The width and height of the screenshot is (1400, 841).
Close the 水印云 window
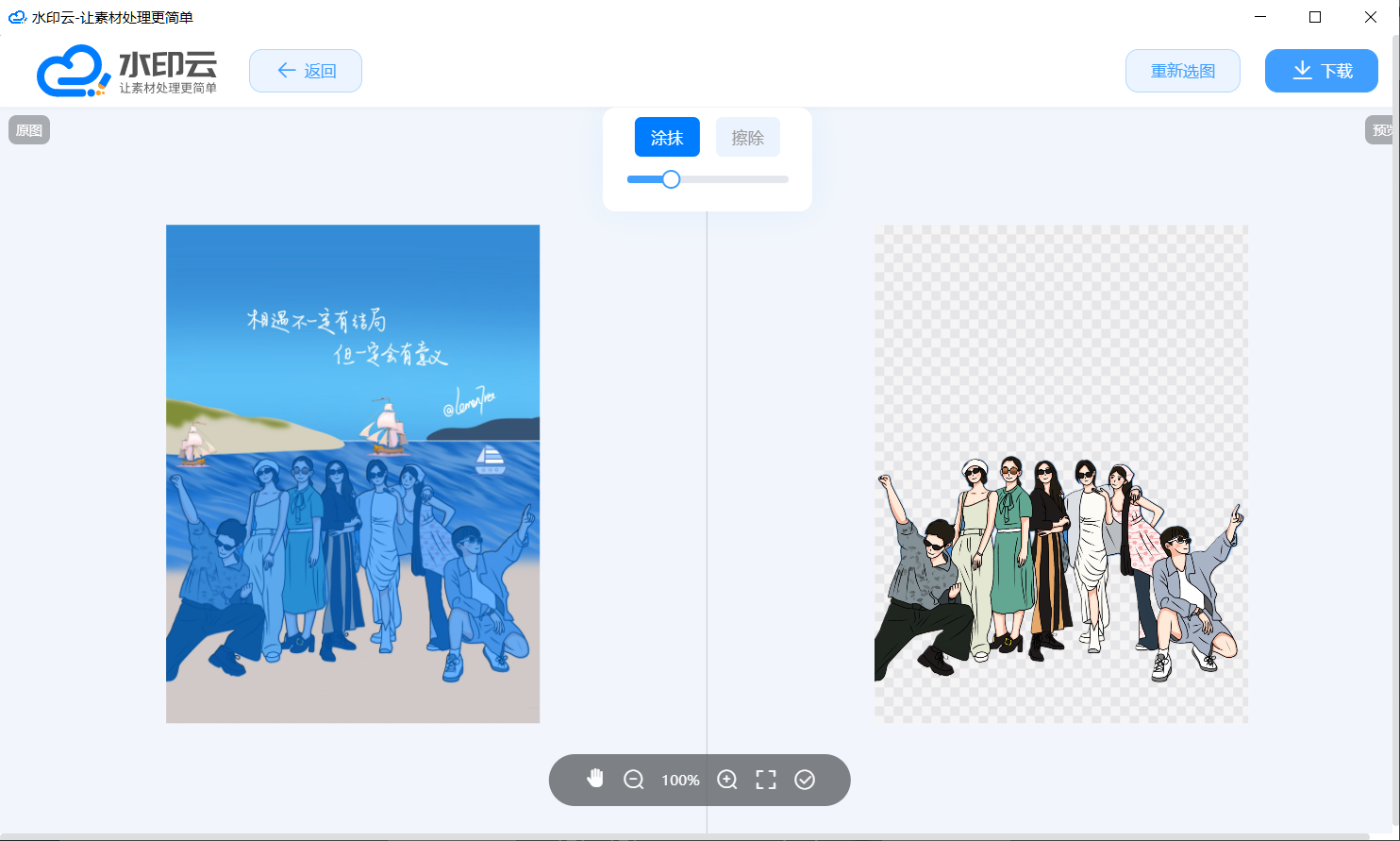coord(1371,17)
